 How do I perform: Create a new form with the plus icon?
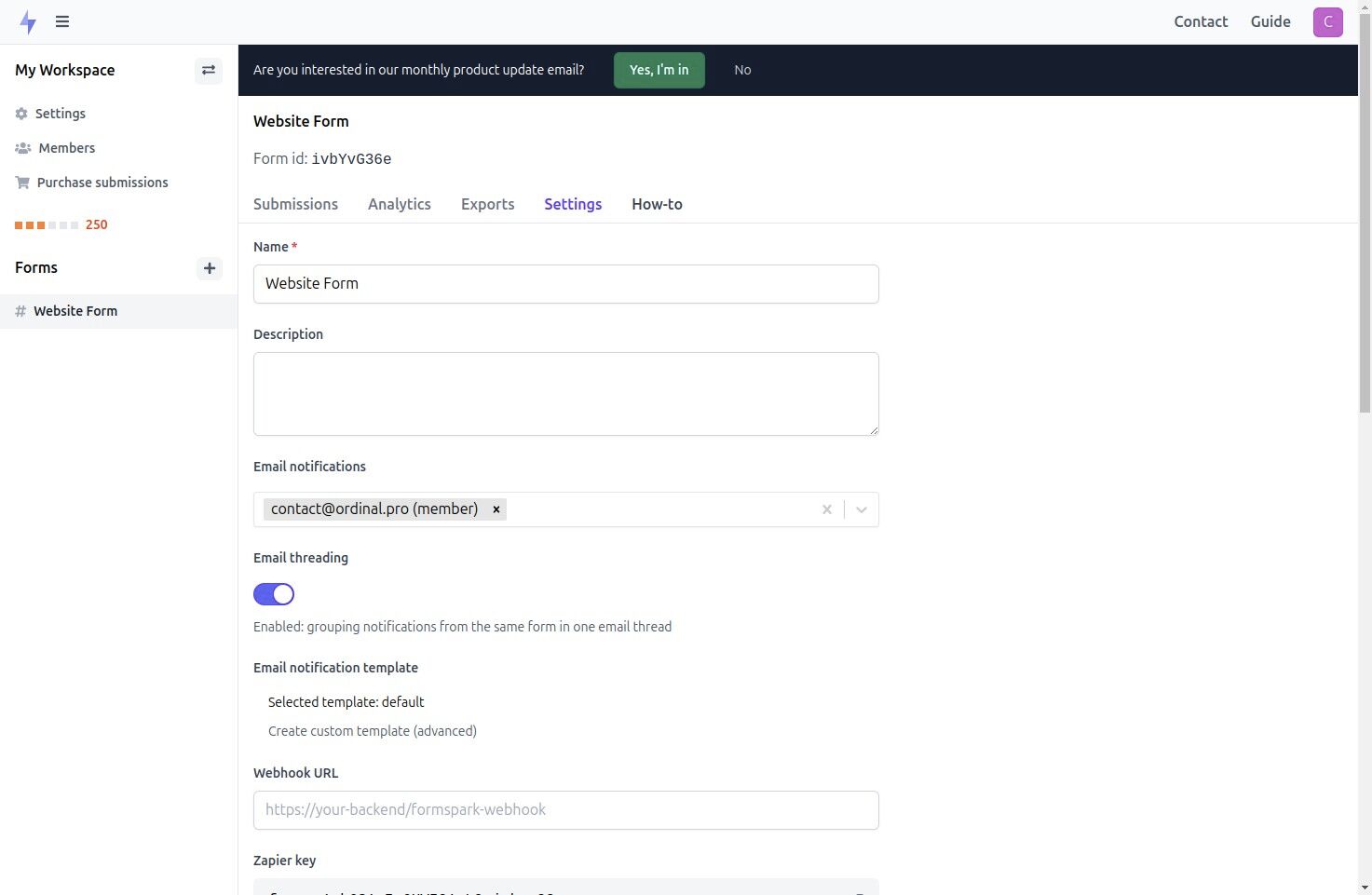coord(209,268)
